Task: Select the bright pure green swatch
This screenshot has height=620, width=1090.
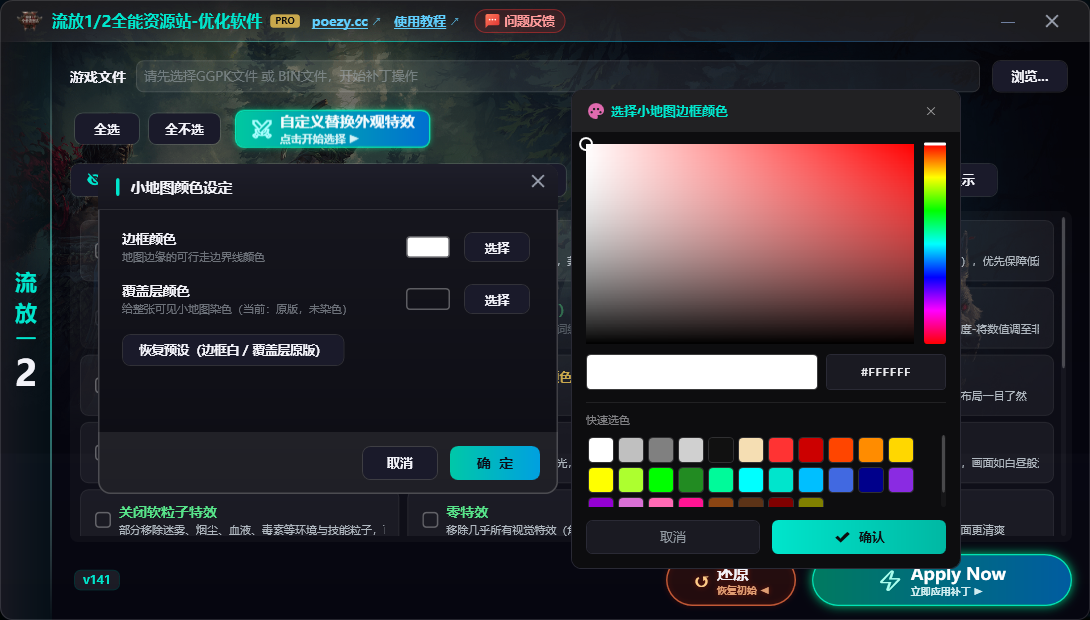Action: (661, 480)
